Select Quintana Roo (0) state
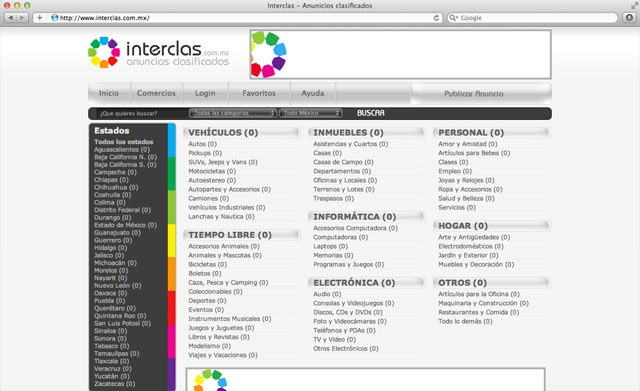This screenshot has width=640, height=391. point(120,315)
